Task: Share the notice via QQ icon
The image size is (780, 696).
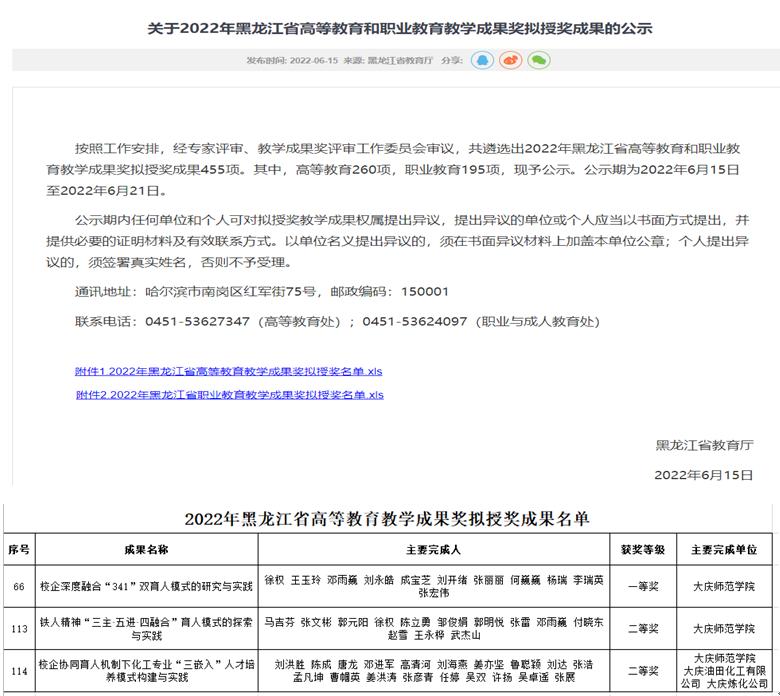Action: pos(482,60)
